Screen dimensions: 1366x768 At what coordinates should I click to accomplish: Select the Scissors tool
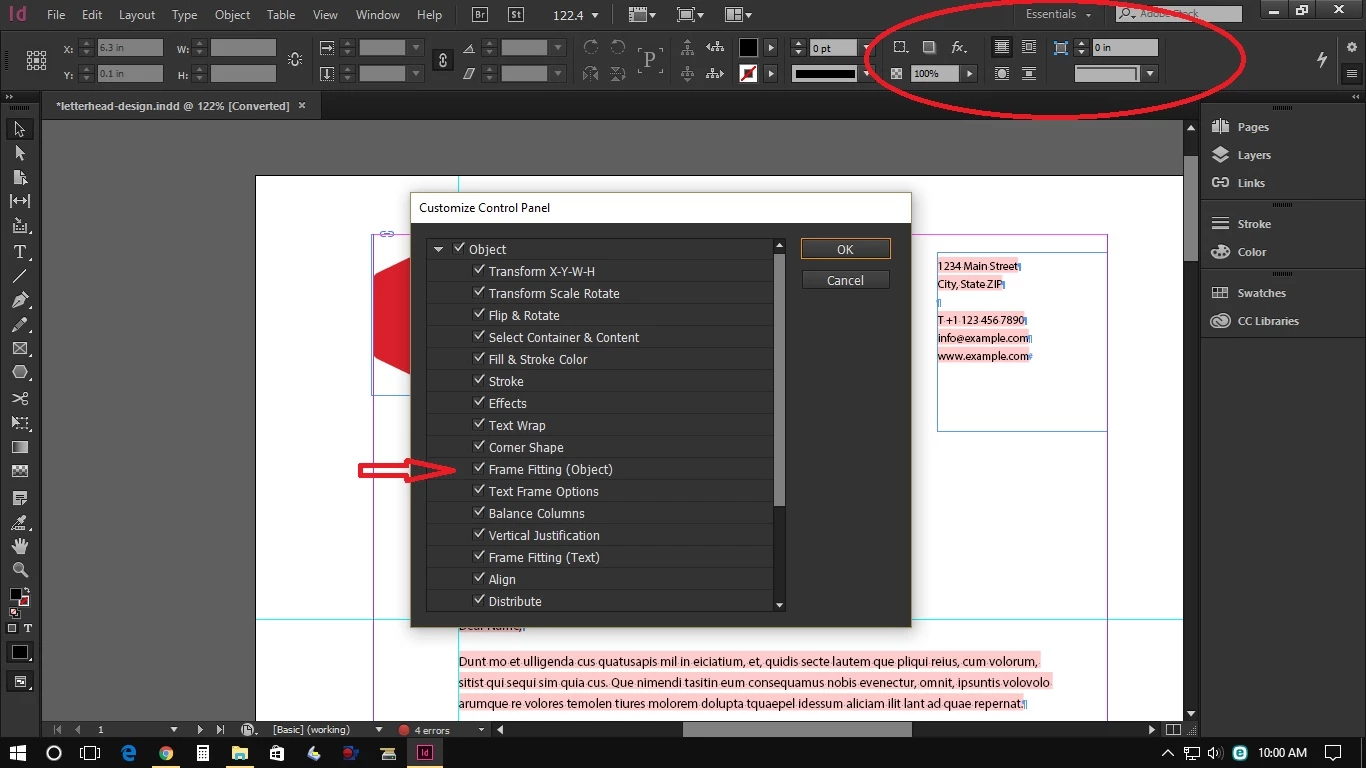(19, 399)
